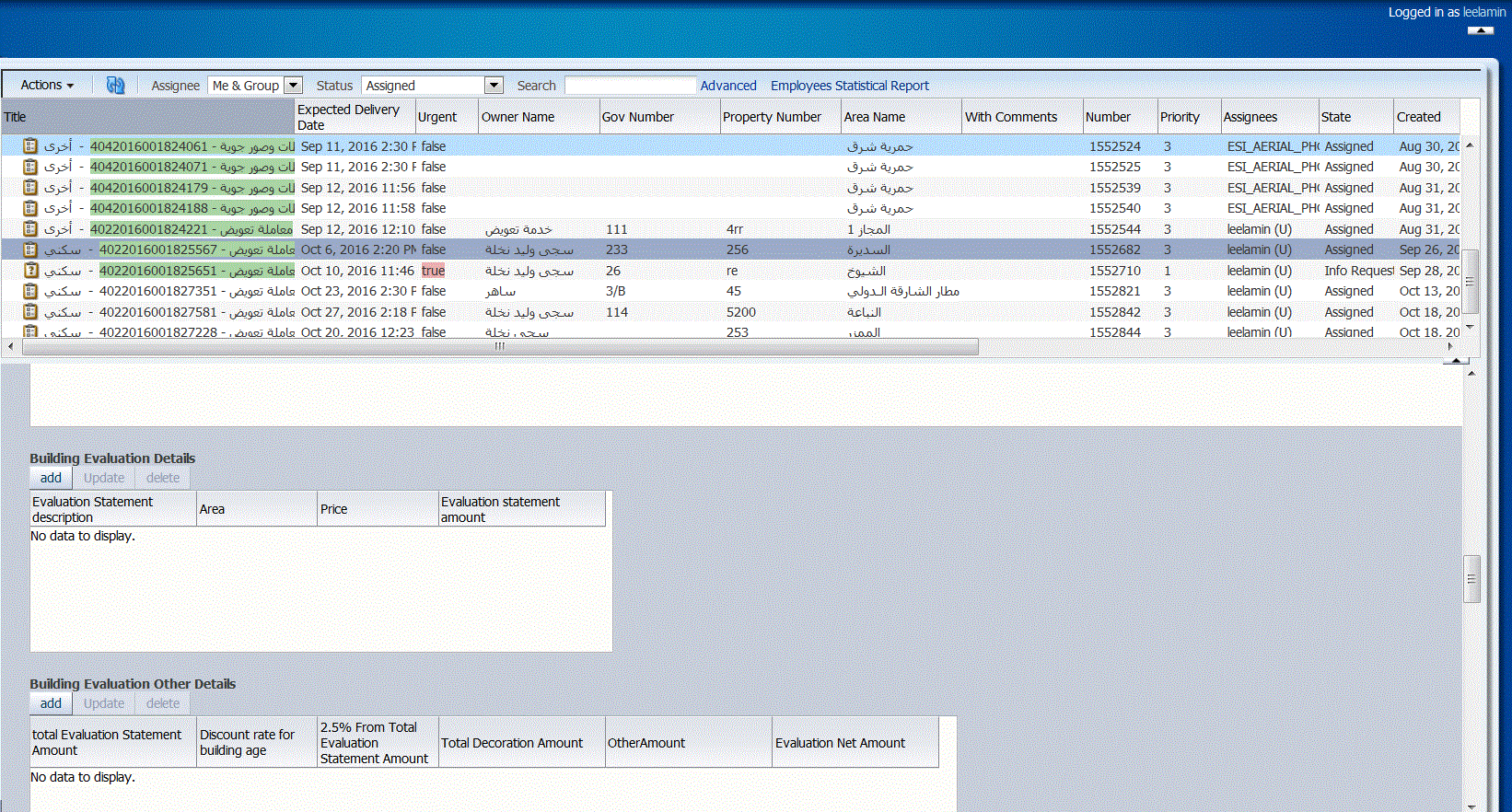
Task: Click the urgent 'true' cell in row 1552710
Action: (433, 271)
